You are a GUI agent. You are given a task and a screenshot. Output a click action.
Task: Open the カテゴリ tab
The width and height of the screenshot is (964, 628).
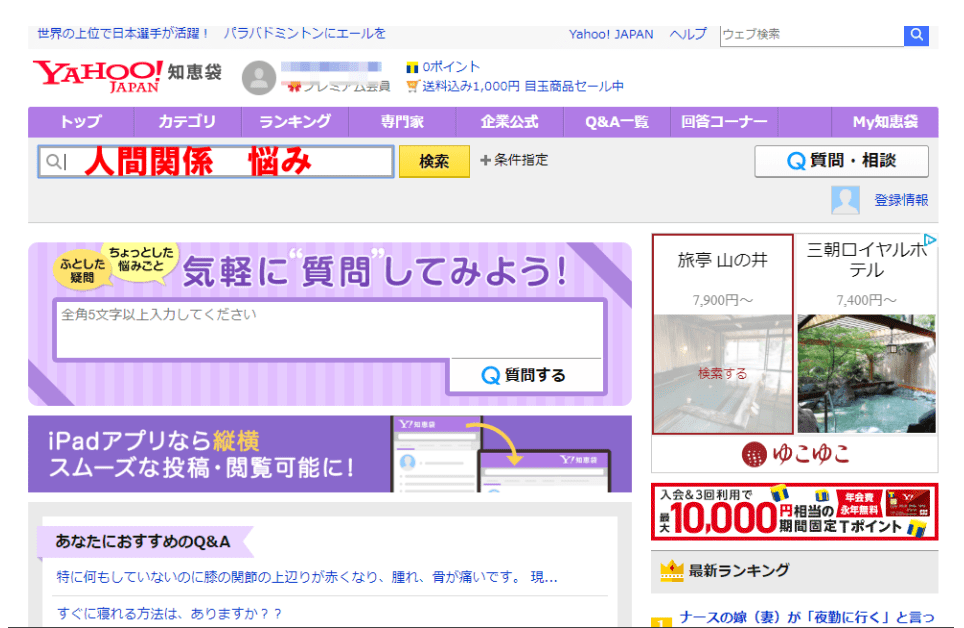coord(188,122)
